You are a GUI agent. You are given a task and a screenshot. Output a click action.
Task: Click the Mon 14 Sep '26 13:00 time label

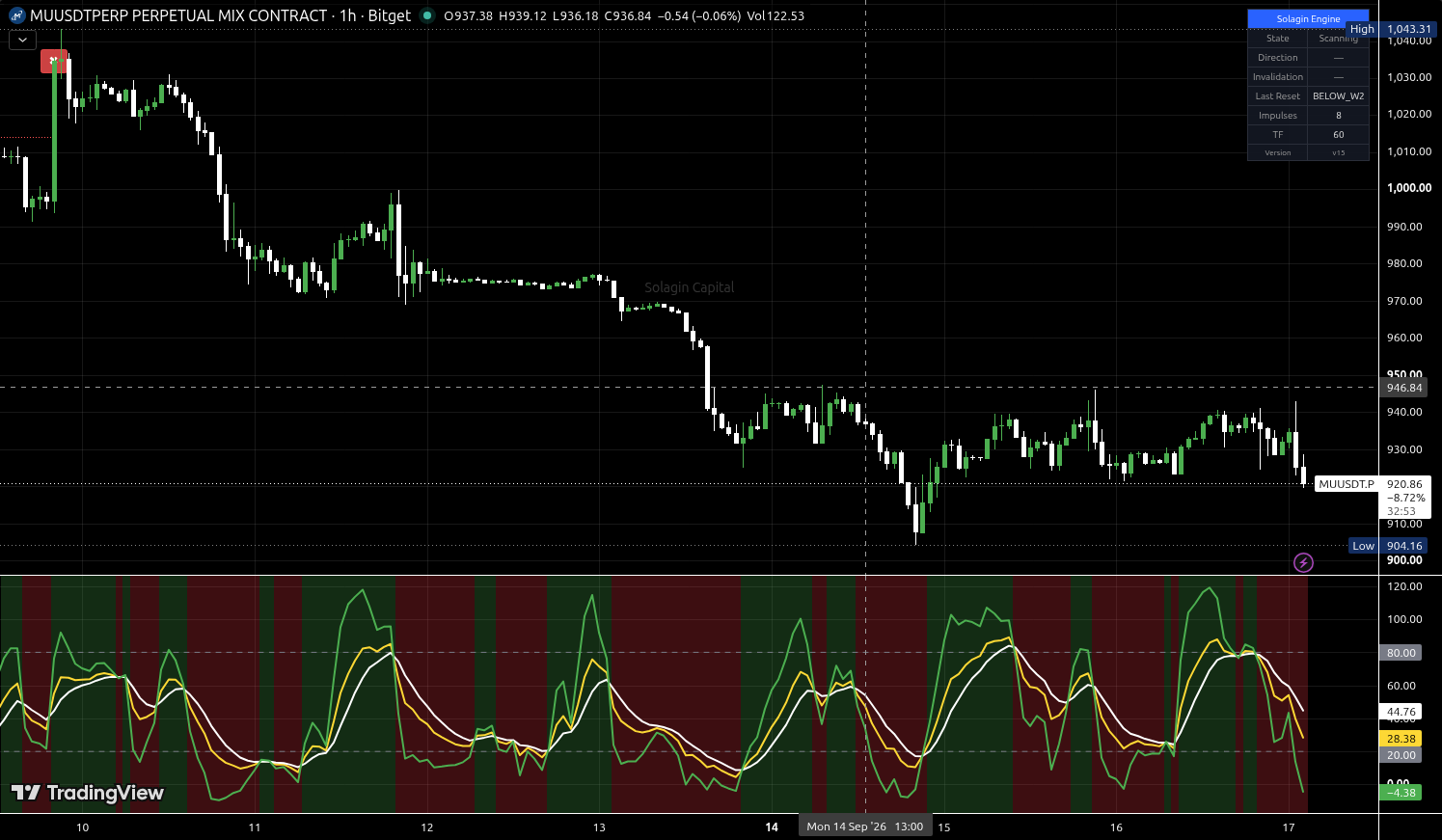point(865,826)
